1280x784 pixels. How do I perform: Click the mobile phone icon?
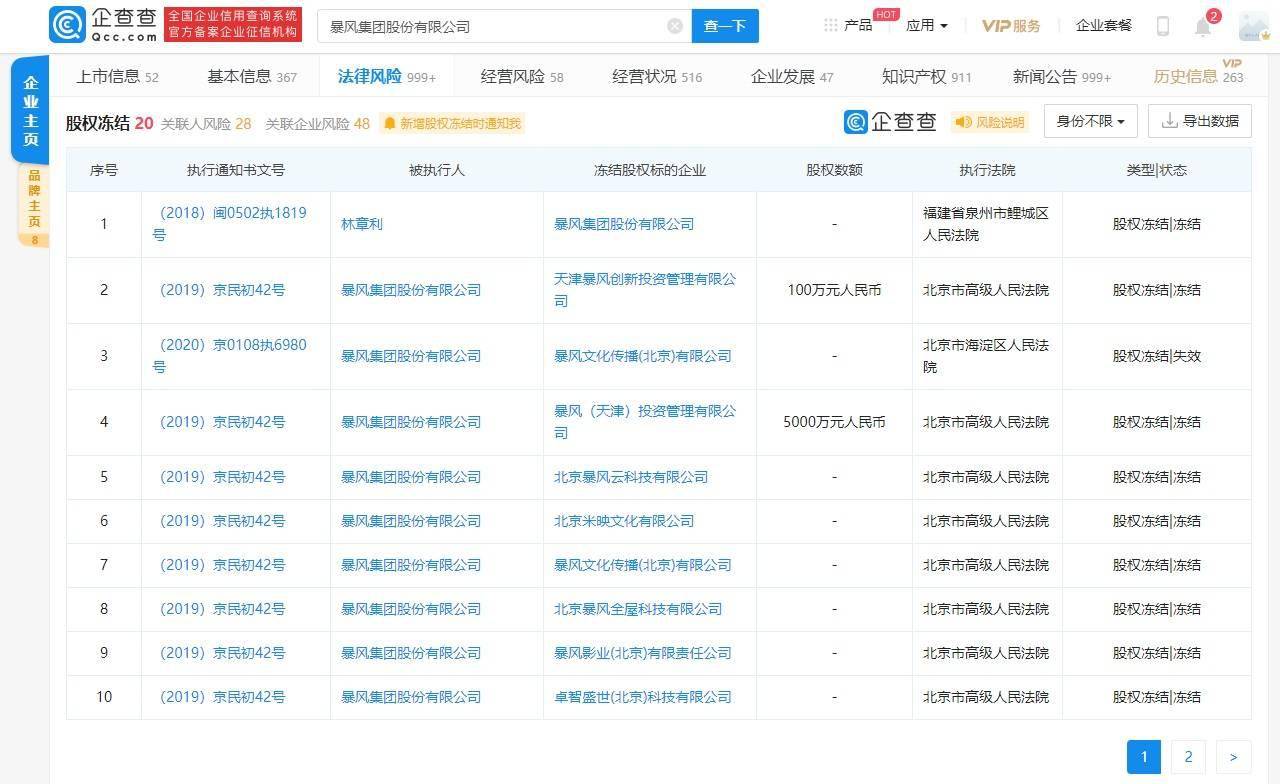point(1163,26)
